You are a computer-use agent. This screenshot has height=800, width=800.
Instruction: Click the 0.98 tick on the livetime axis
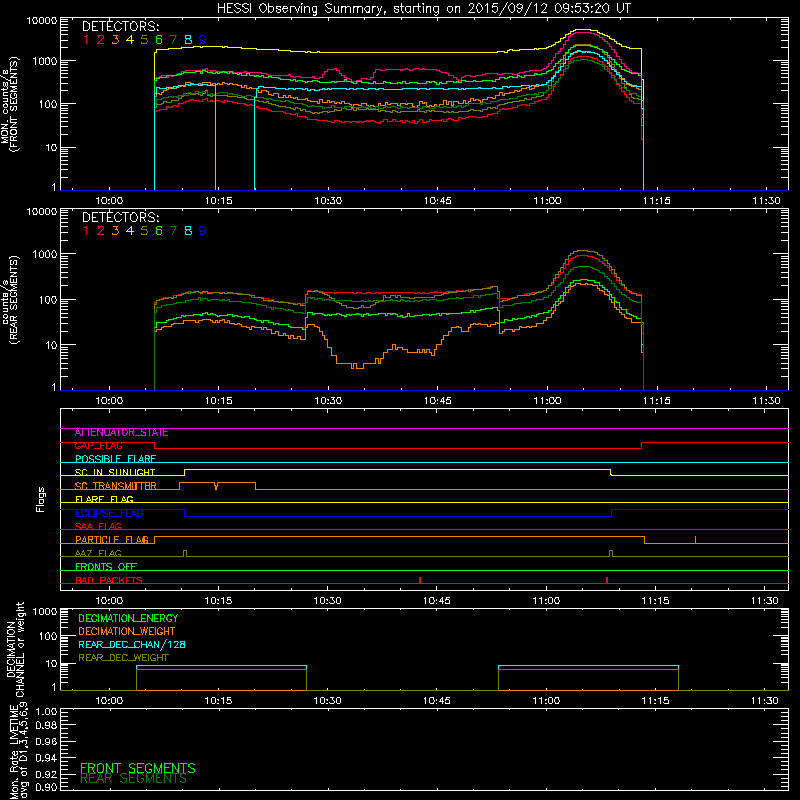[x=46, y=725]
